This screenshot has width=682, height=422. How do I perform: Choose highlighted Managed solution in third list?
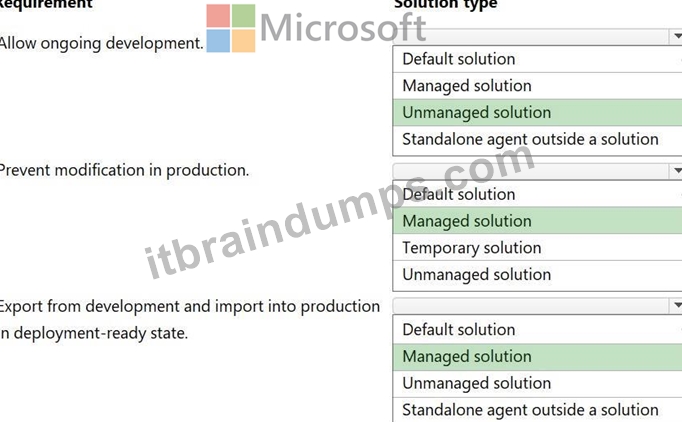(x=538, y=357)
